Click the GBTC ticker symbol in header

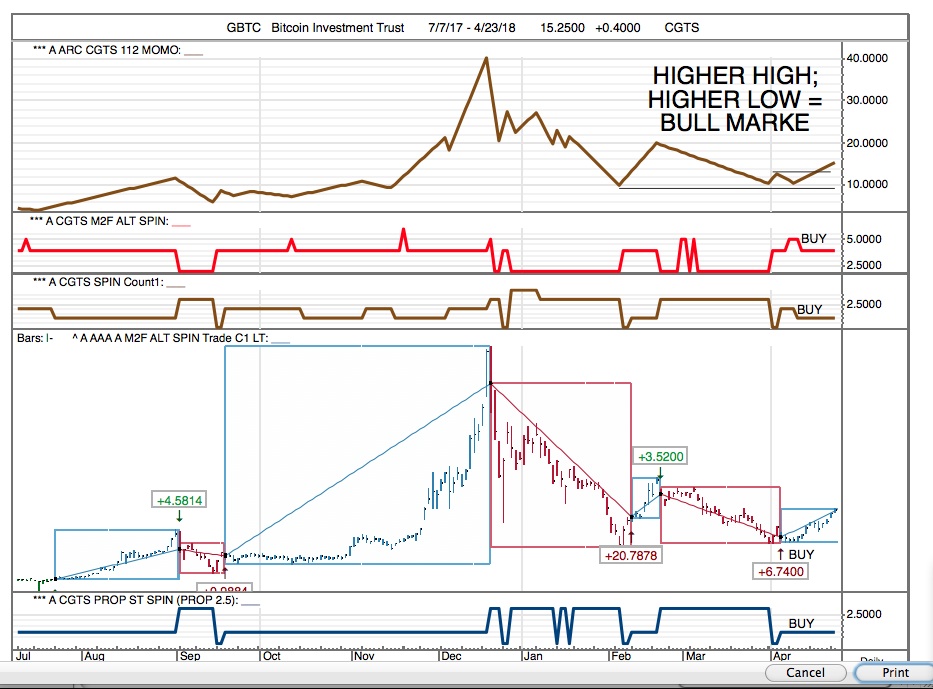pos(243,28)
